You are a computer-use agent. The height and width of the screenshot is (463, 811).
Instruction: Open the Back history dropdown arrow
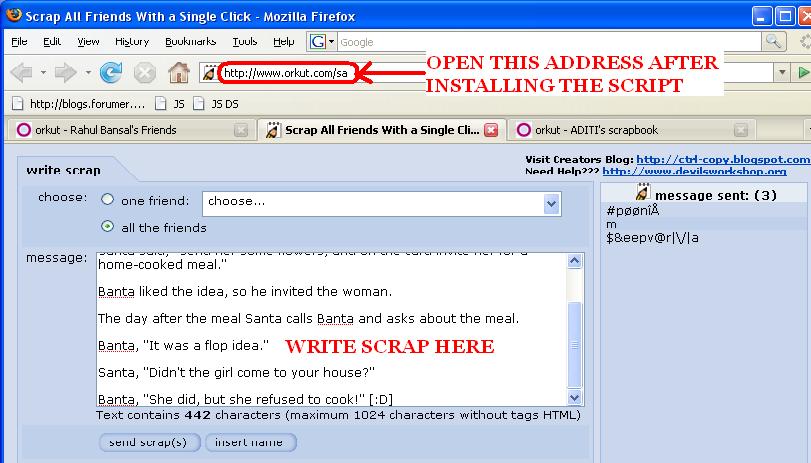coord(43,72)
